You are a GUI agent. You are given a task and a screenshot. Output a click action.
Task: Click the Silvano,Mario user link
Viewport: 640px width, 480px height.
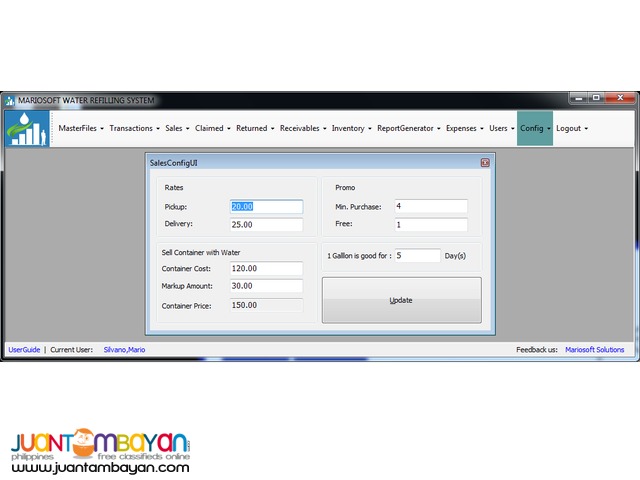point(124,350)
